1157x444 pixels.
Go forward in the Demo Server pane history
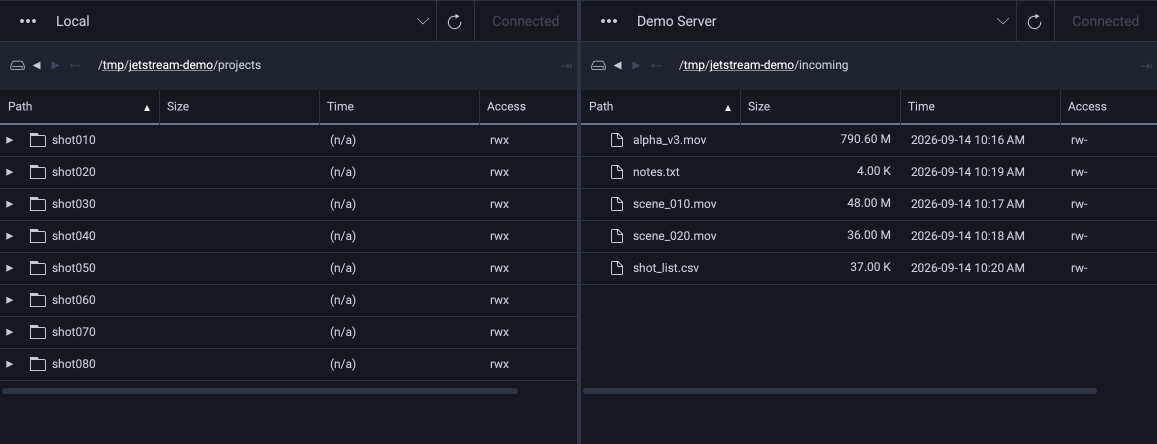(636, 66)
